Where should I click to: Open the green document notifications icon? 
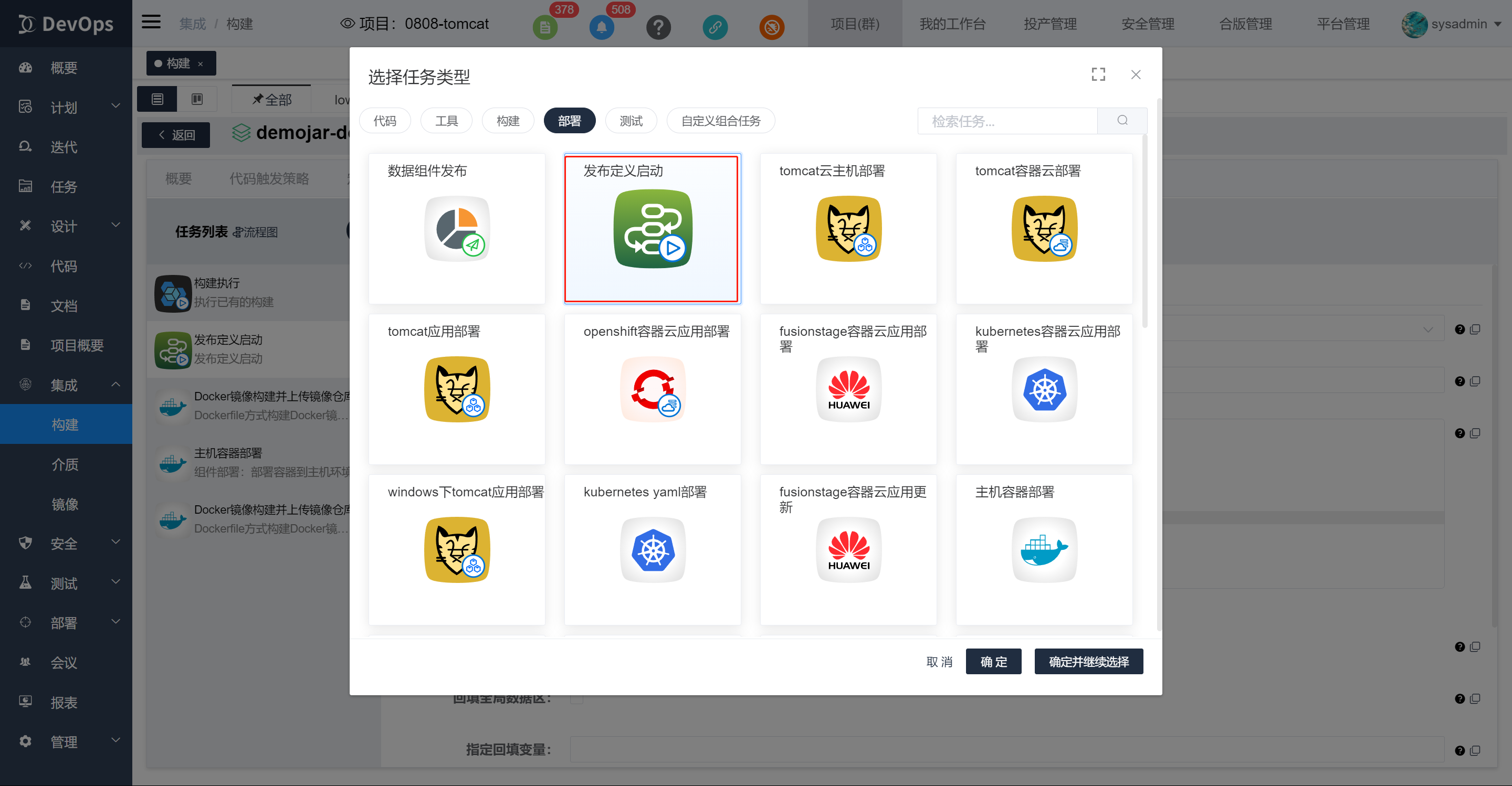click(545, 27)
